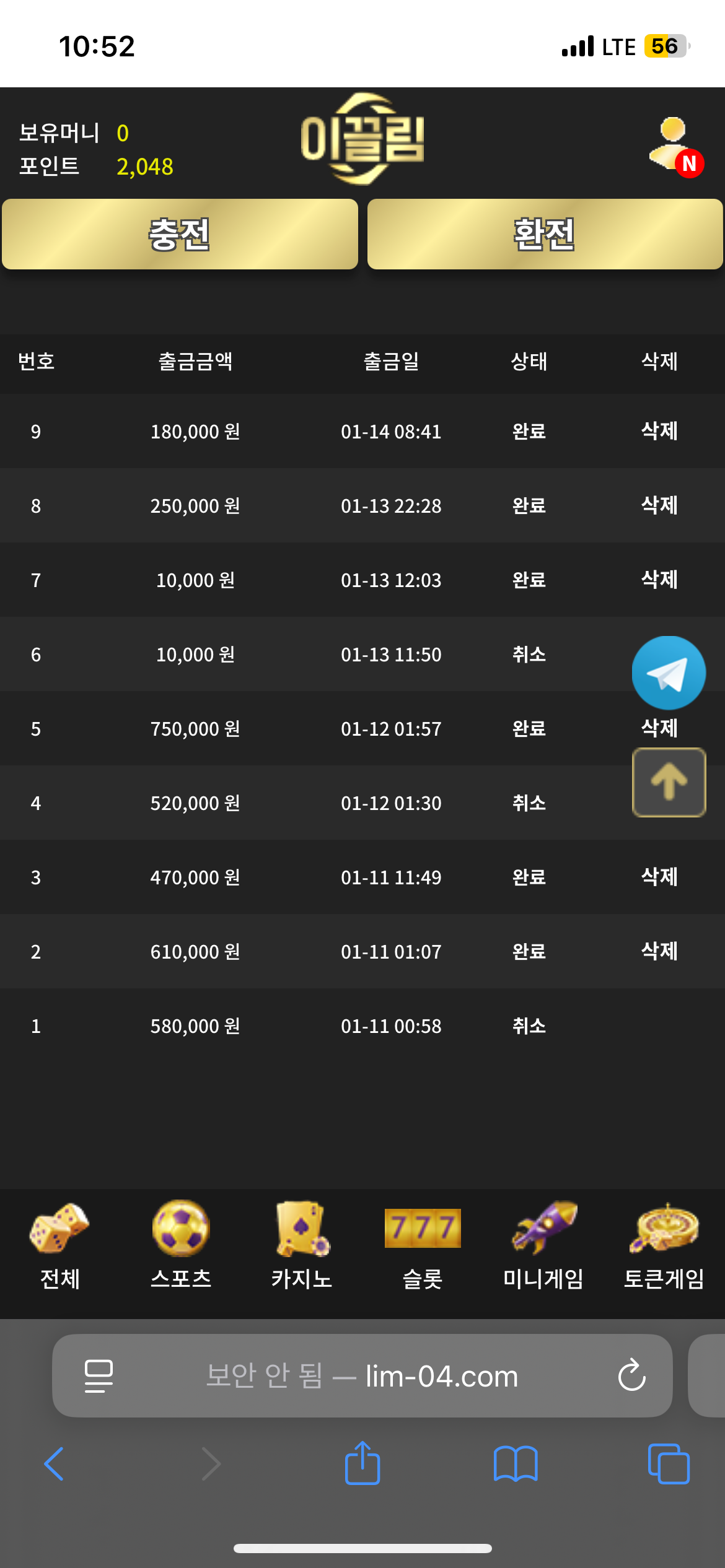
Task: Tap the 이끌림 site logo
Action: point(362,139)
